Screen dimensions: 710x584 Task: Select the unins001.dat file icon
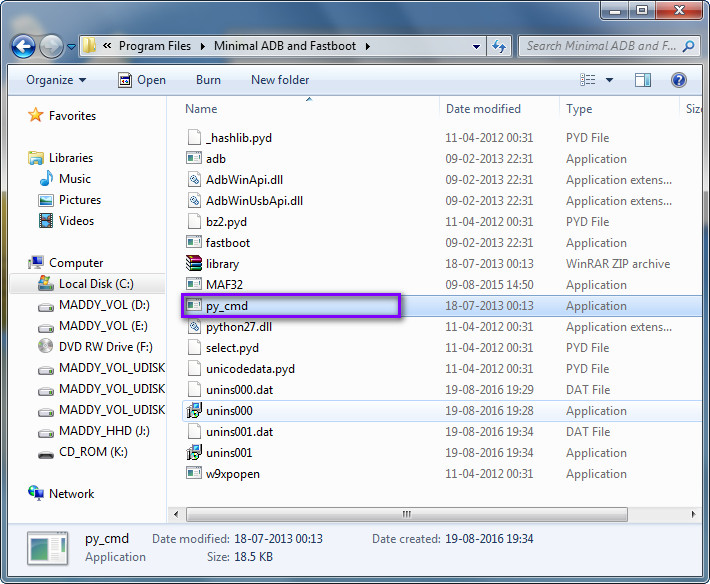coord(194,431)
